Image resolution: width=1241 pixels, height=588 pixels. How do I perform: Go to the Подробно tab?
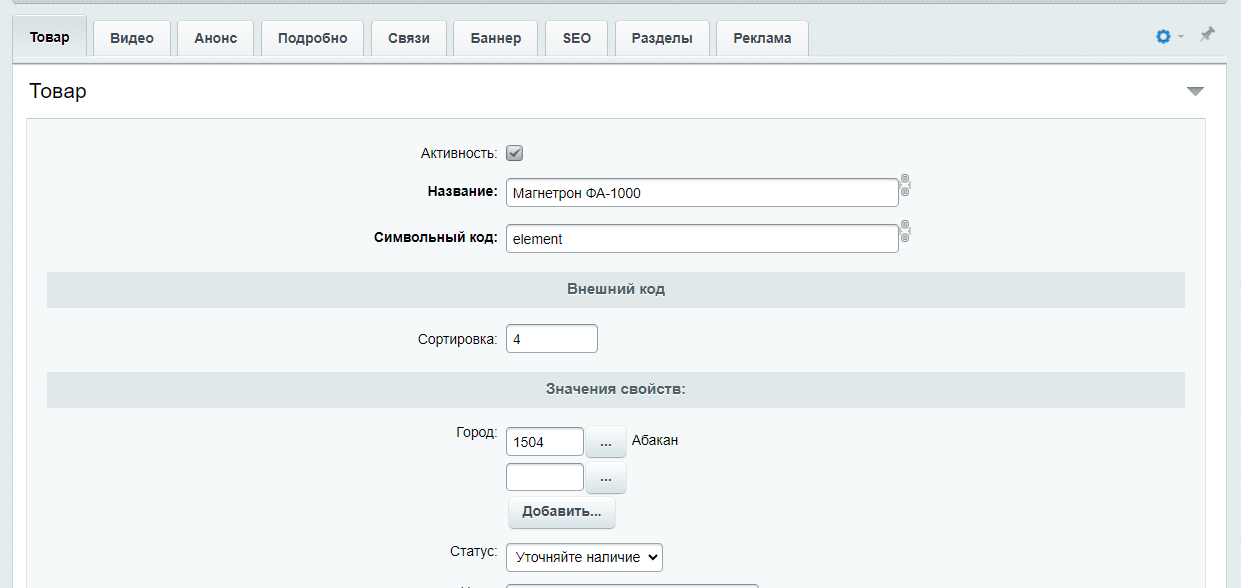[313, 38]
